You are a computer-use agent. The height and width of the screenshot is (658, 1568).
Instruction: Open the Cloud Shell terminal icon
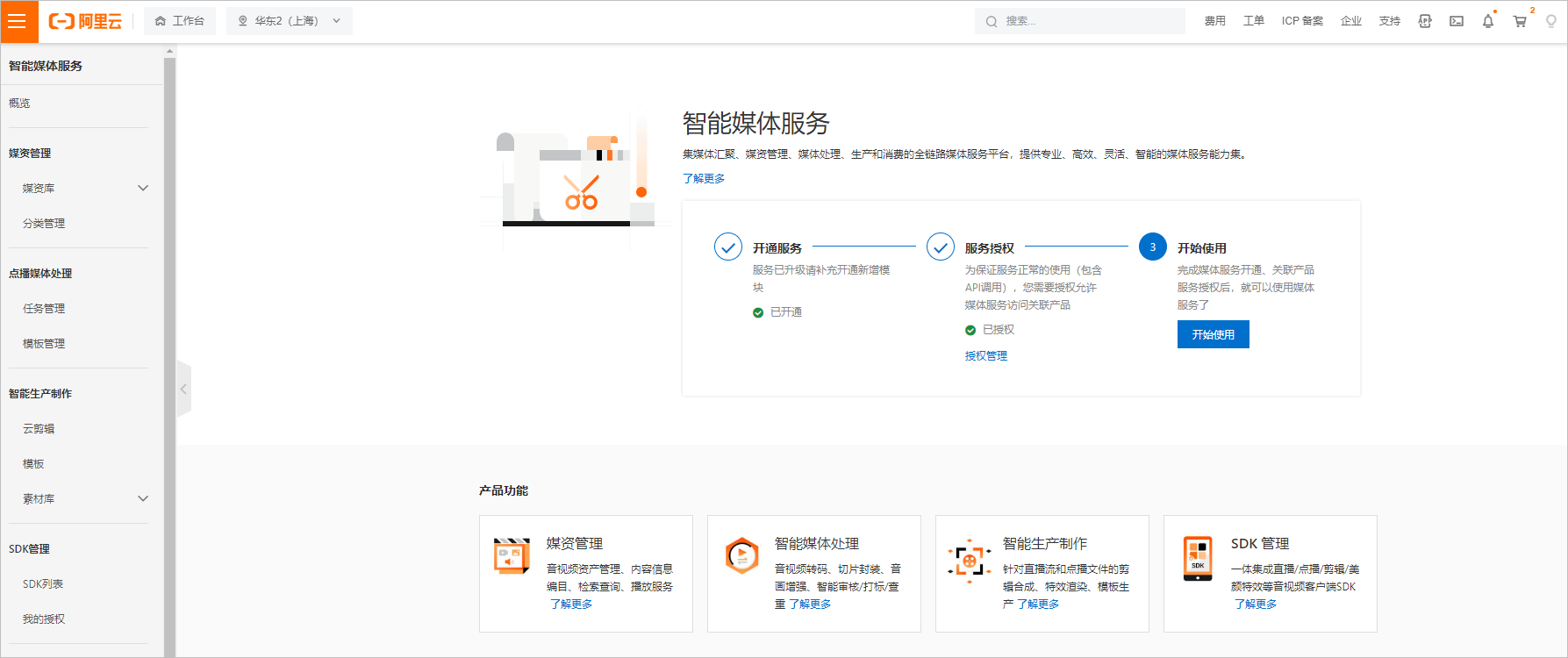pos(1457,21)
